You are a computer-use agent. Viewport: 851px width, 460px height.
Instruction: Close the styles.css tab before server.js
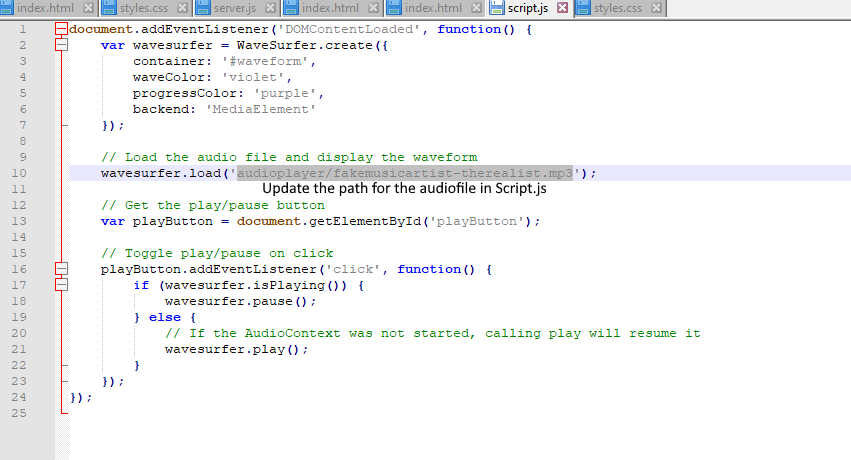tap(183, 8)
